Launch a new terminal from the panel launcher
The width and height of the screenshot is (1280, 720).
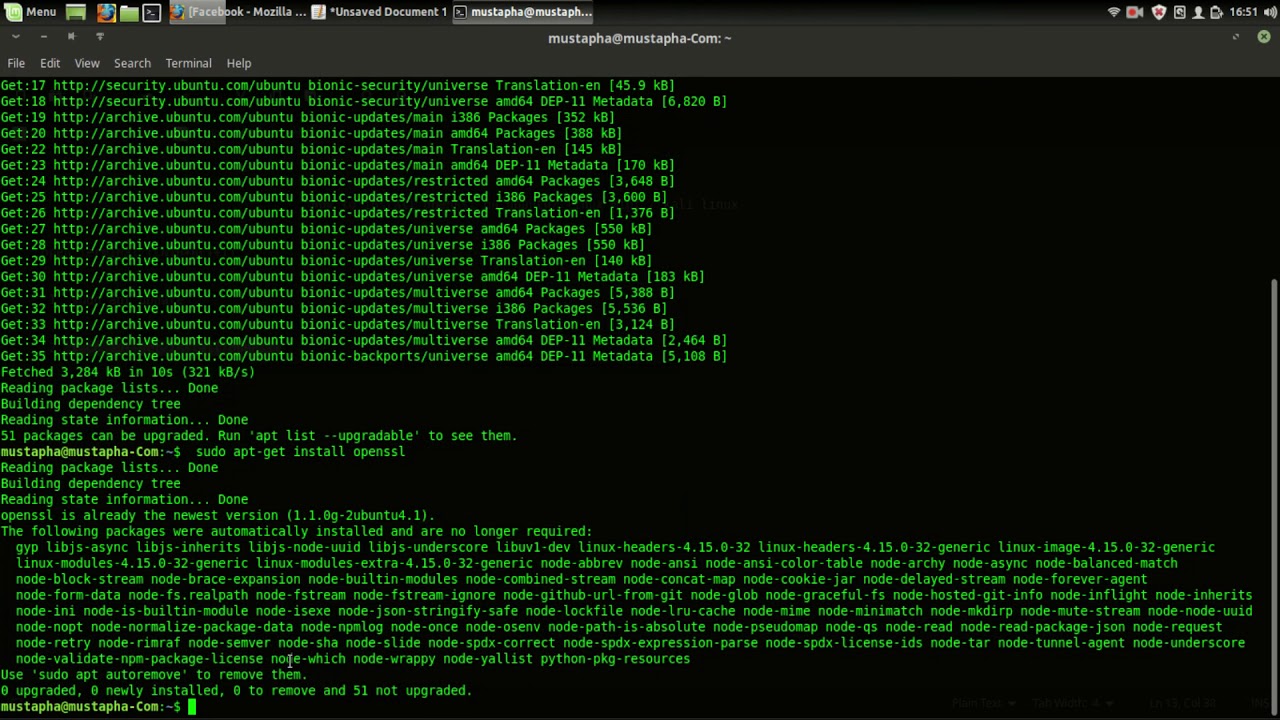152,12
